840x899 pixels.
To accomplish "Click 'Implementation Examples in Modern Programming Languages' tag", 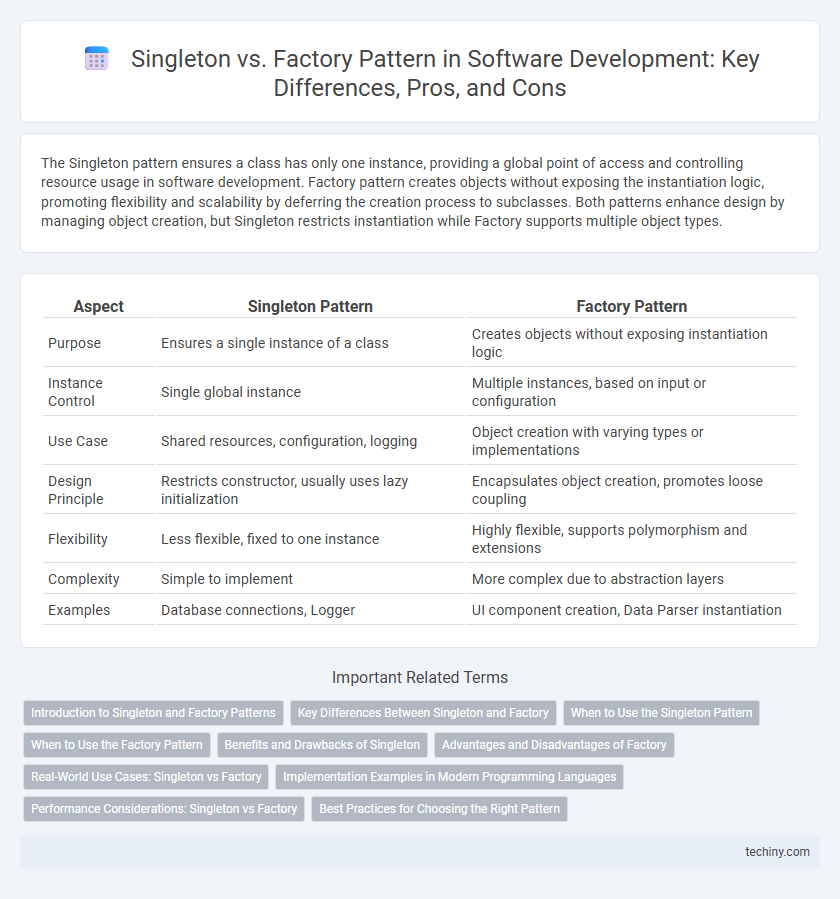I will (450, 777).
